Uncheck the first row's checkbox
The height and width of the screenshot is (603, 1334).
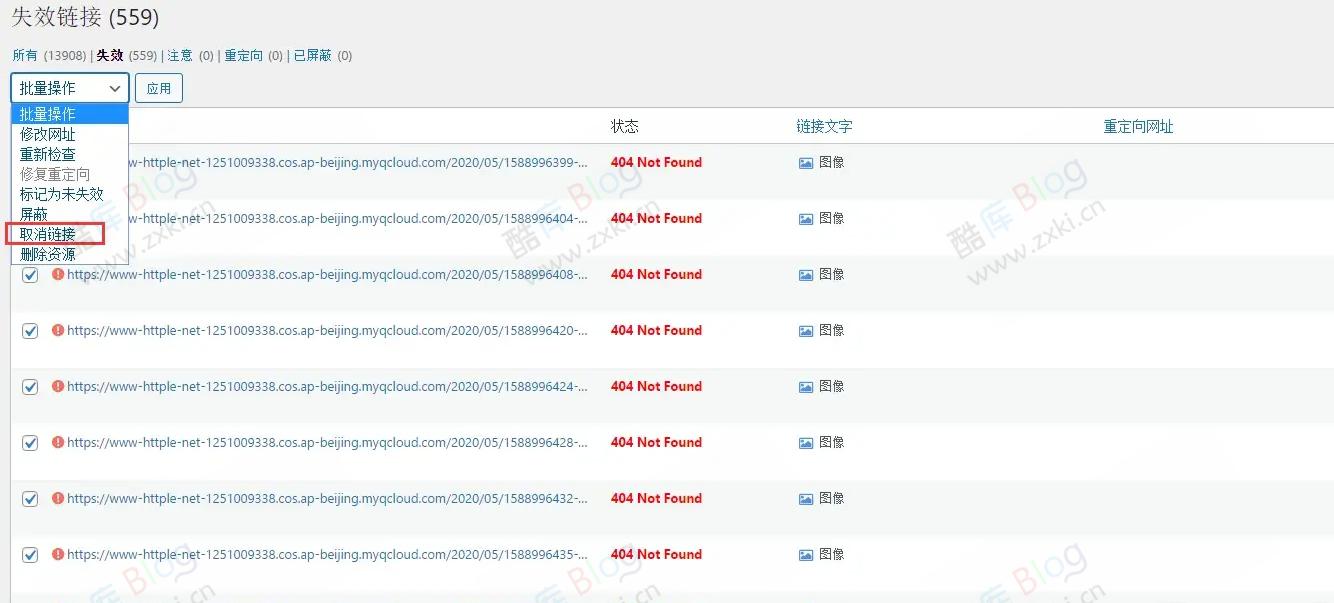(x=30, y=275)
